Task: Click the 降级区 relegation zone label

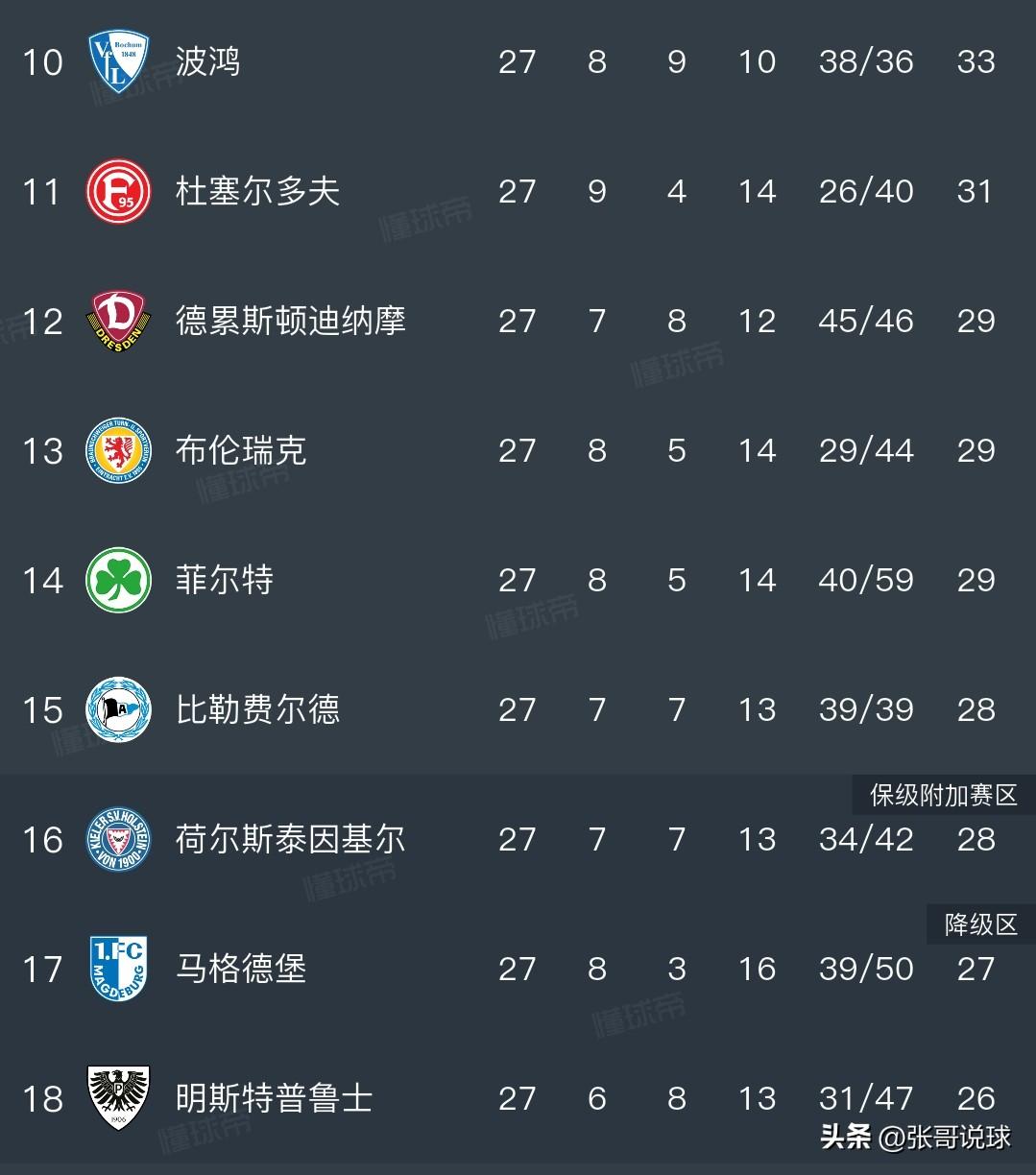Action: pyautogui.click(x=980, y=924)
